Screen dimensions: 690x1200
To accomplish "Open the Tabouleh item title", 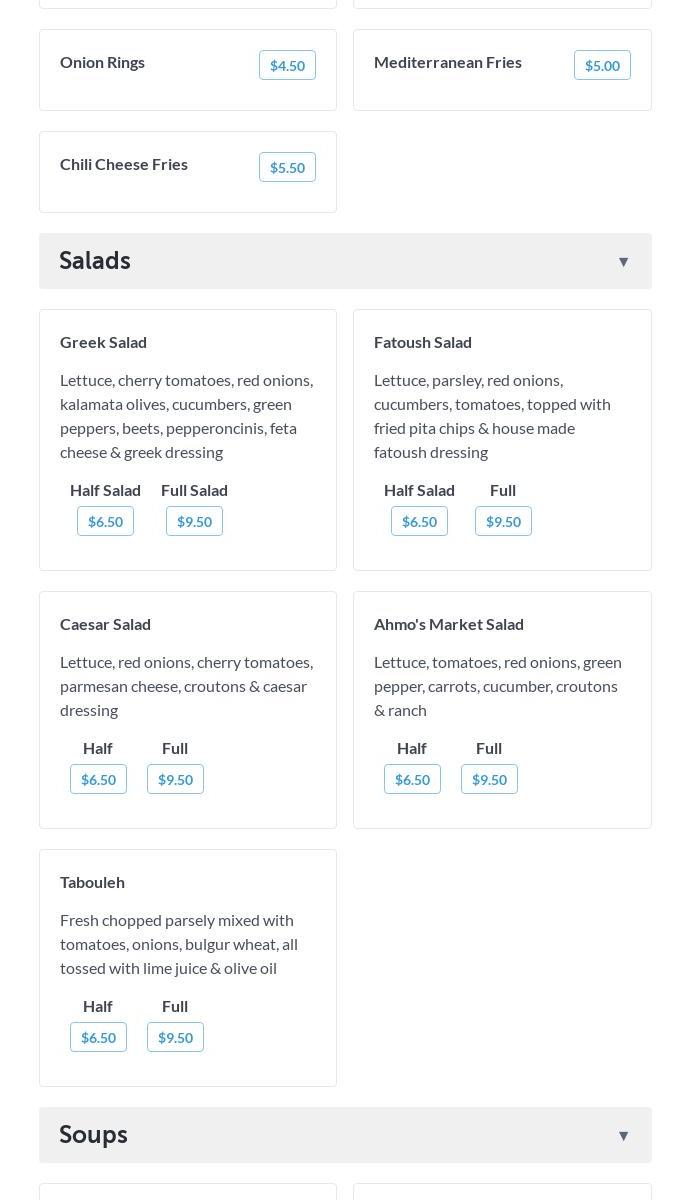I will tap(92, 882).
